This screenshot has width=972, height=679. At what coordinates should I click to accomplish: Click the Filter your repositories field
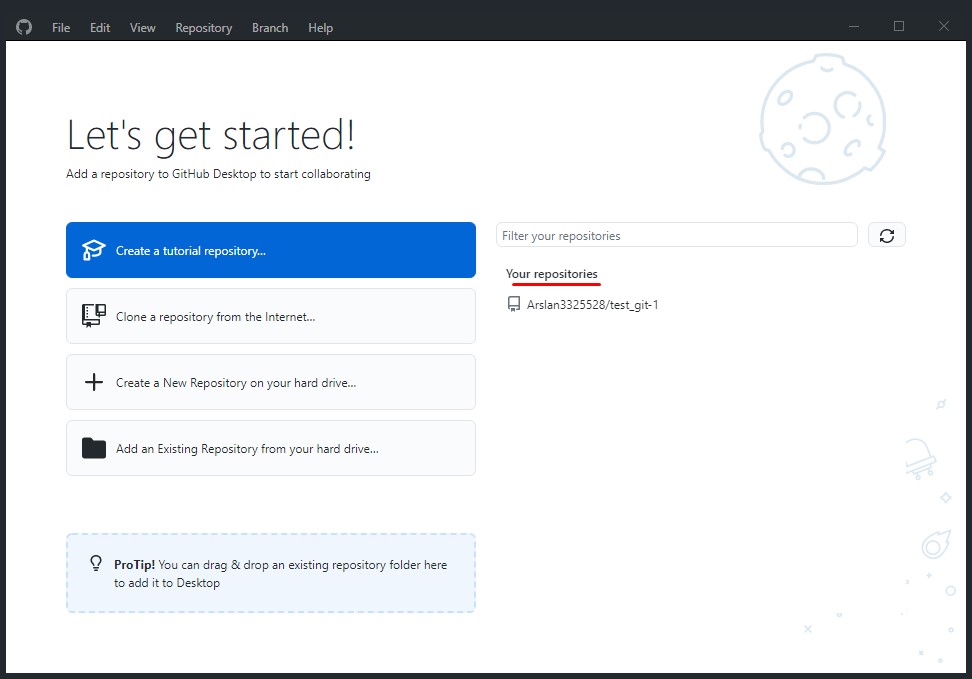coord(676,235)
